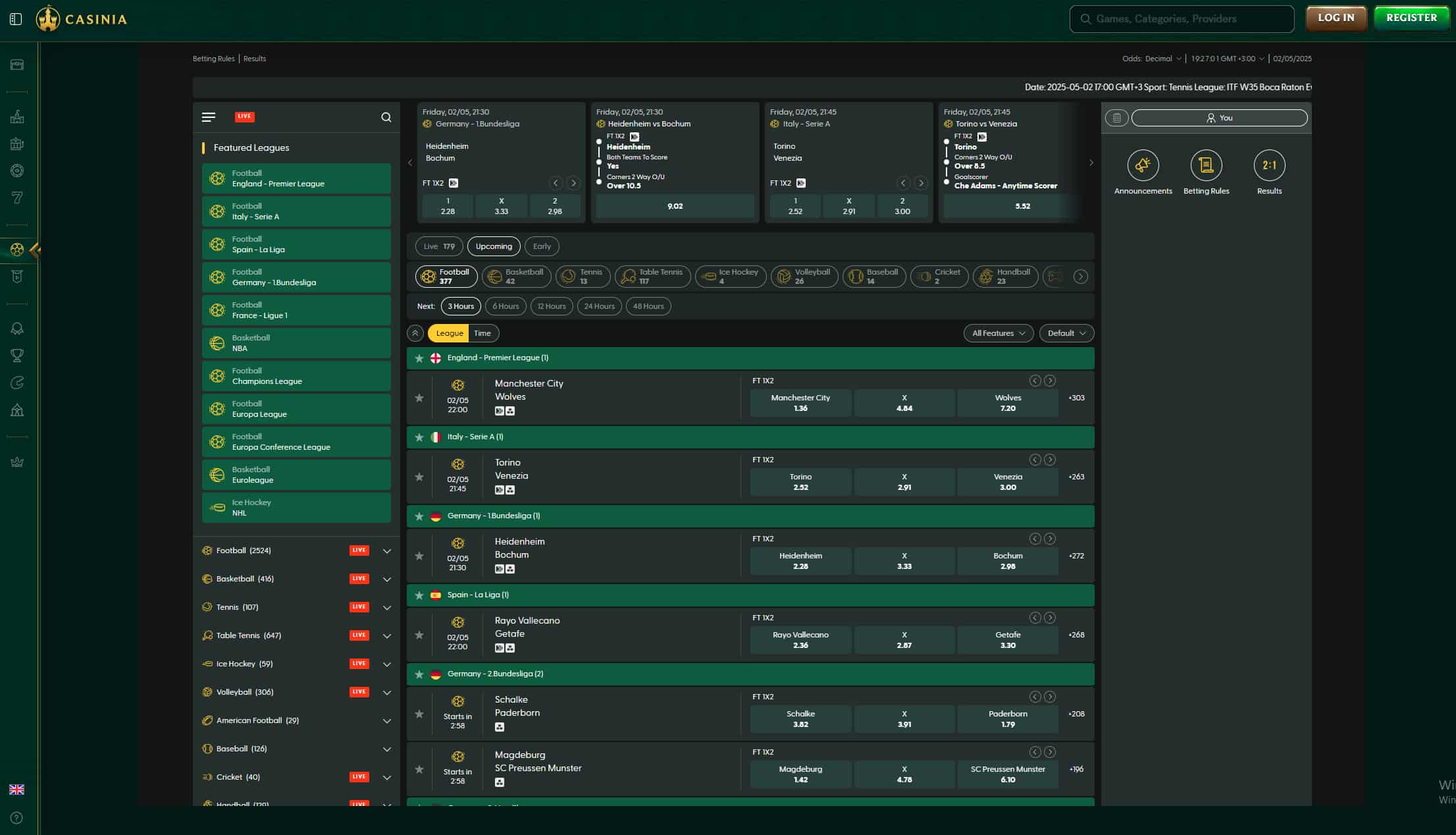Open the trophy icon in the left sidebar
The image size is (1456, 835).
click(17, 356)
